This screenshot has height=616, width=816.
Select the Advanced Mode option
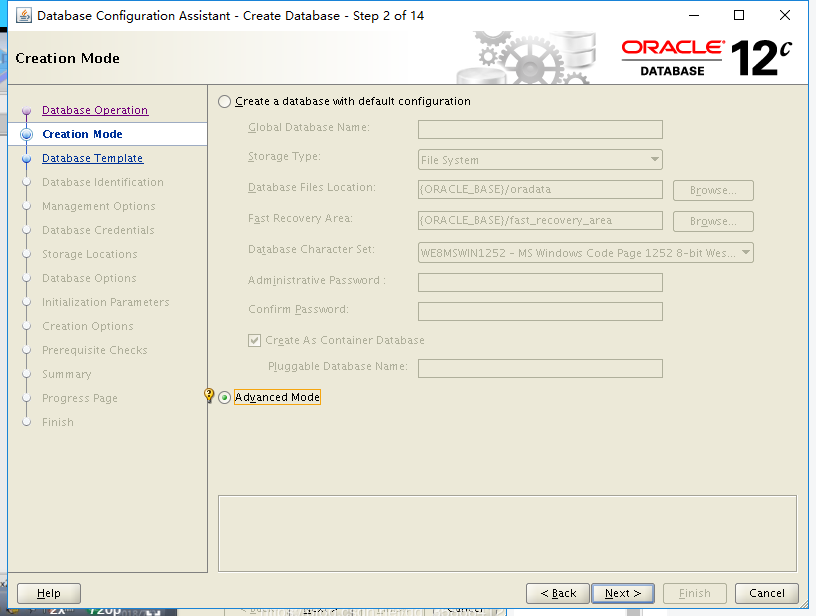click(x=224, y=396)
